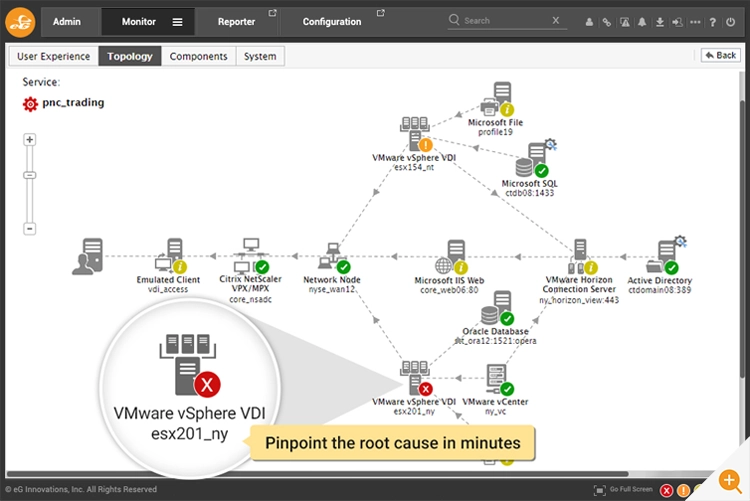Image resolution: width=750 pixels, height=501 pixels.
Task: Click the red critical status icon in footer
Action: (x=666, y=490)
